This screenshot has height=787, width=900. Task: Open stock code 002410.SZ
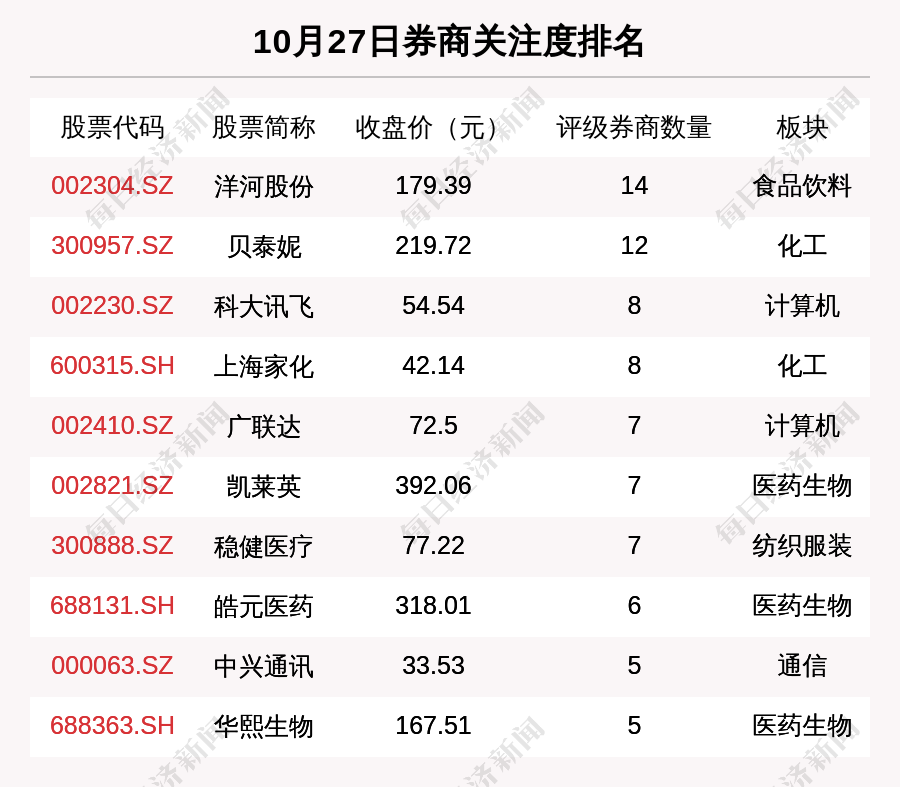[x=112, y=426]
